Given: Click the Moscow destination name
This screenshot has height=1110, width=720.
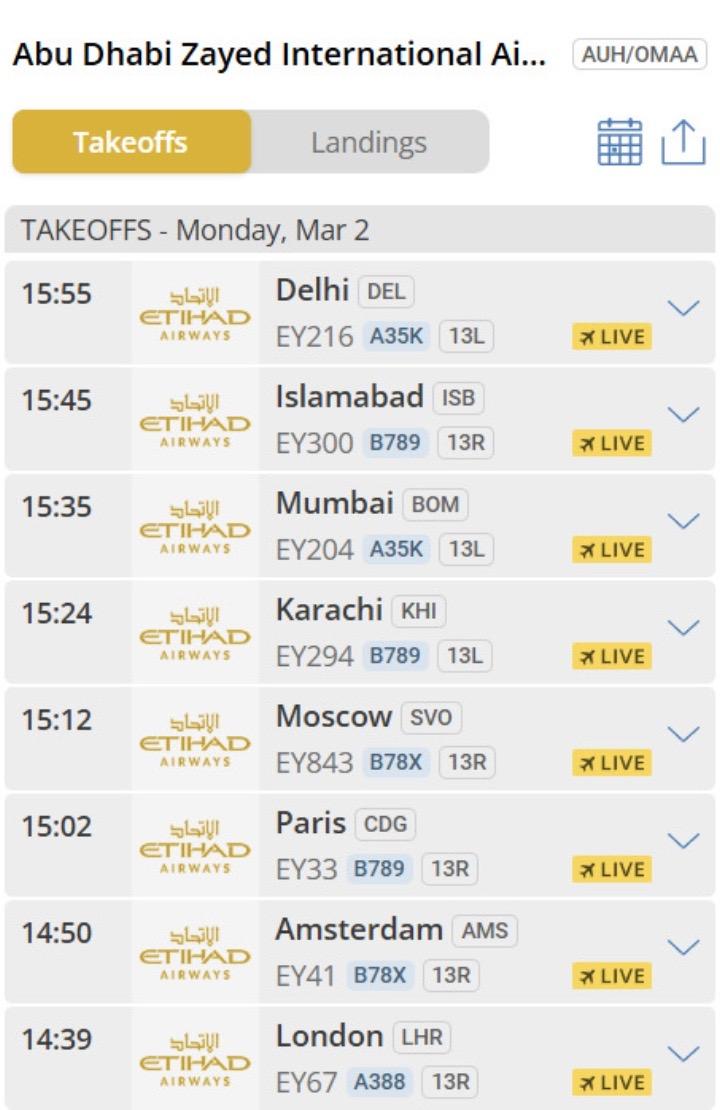Looking at the screenshot, I should (x=334, y=716).
